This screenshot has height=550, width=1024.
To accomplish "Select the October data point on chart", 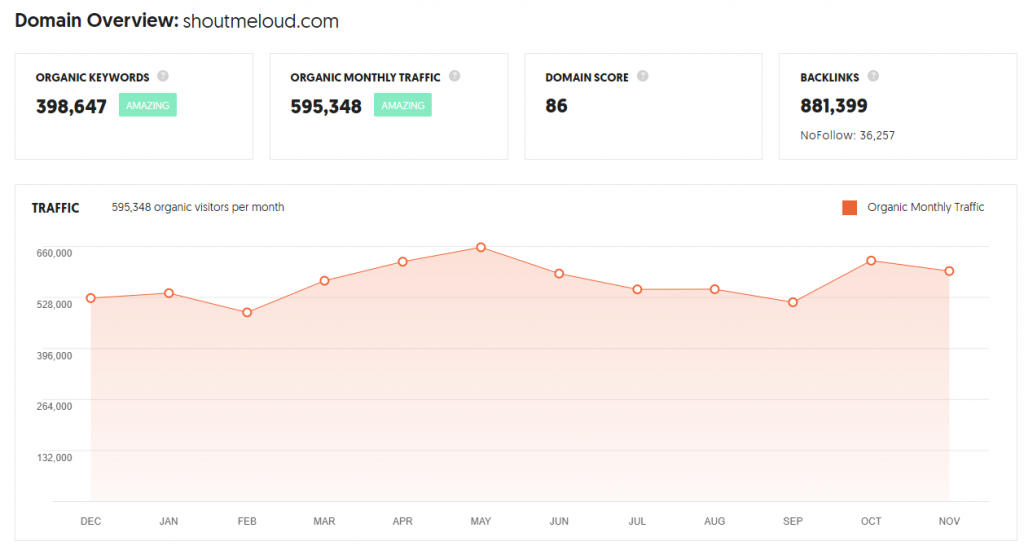I will point(872,261).
